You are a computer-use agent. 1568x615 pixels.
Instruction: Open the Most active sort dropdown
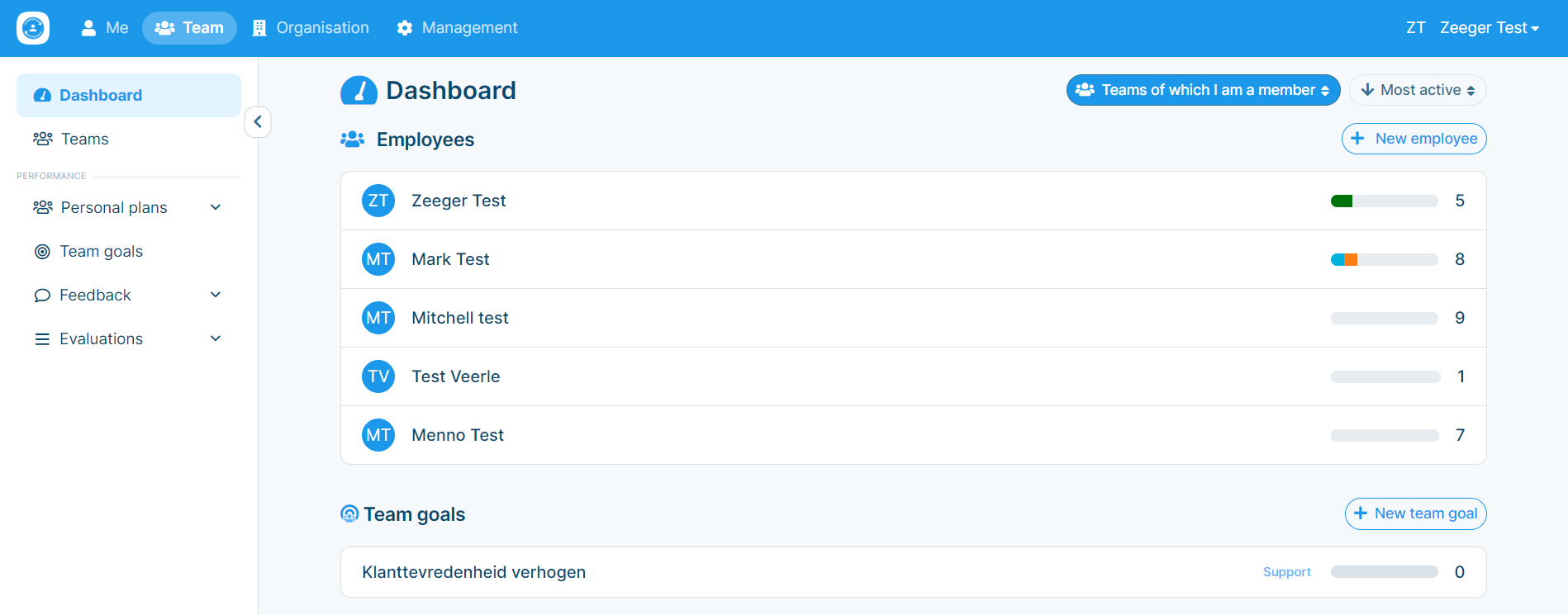tap(1418, 90)
